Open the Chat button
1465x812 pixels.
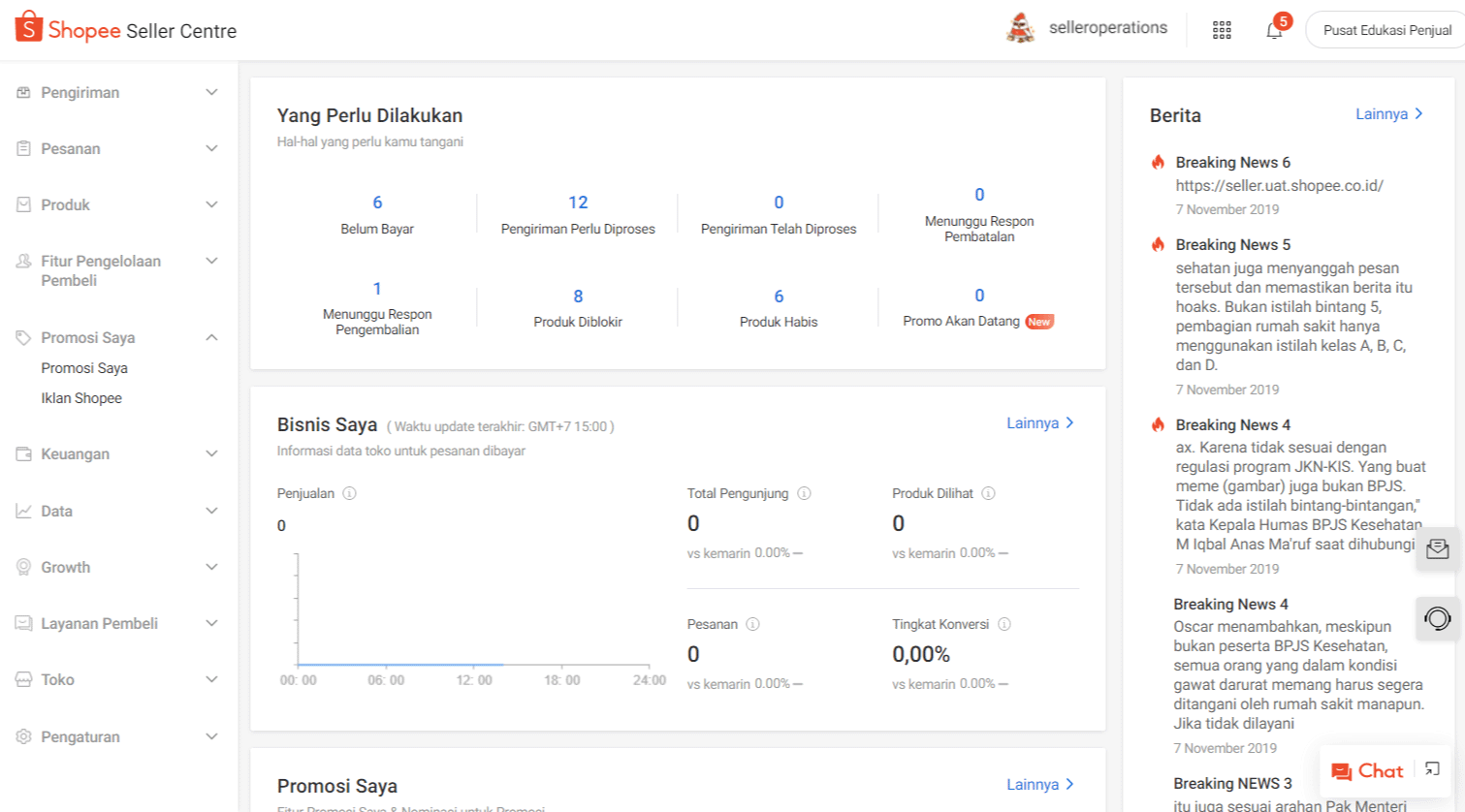click(x=1367, y=771)
